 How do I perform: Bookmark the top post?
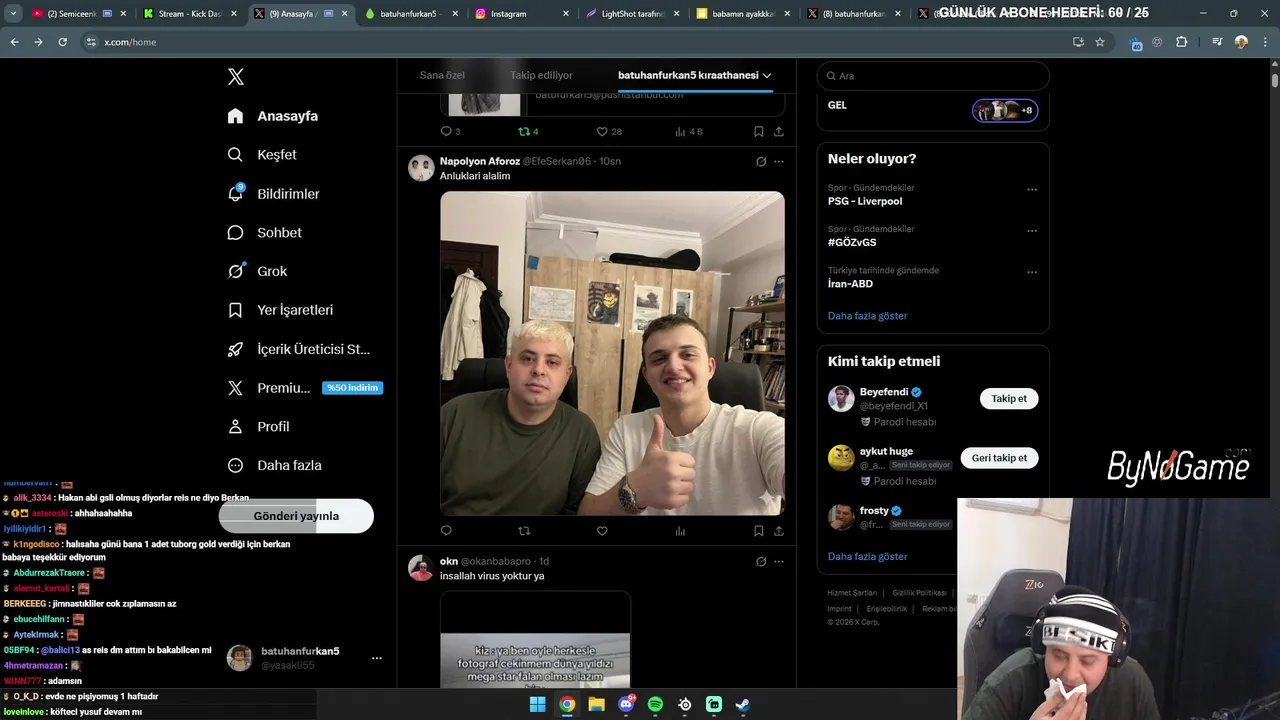[x=759, y=131]
